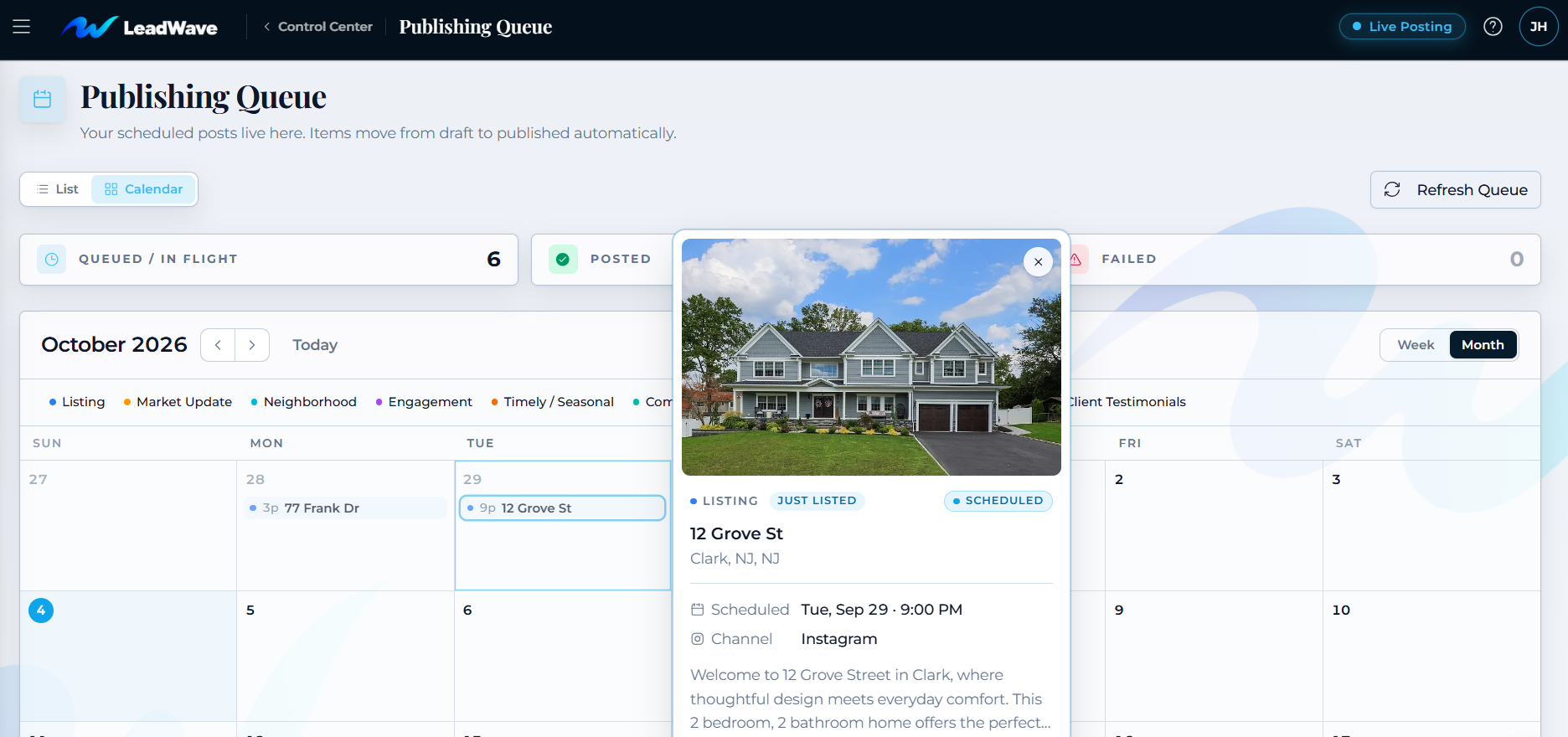Filter by Timely / Seasonal legend item
The width and height of the screenshot is (1568, 737).
[x=553, y=402]
